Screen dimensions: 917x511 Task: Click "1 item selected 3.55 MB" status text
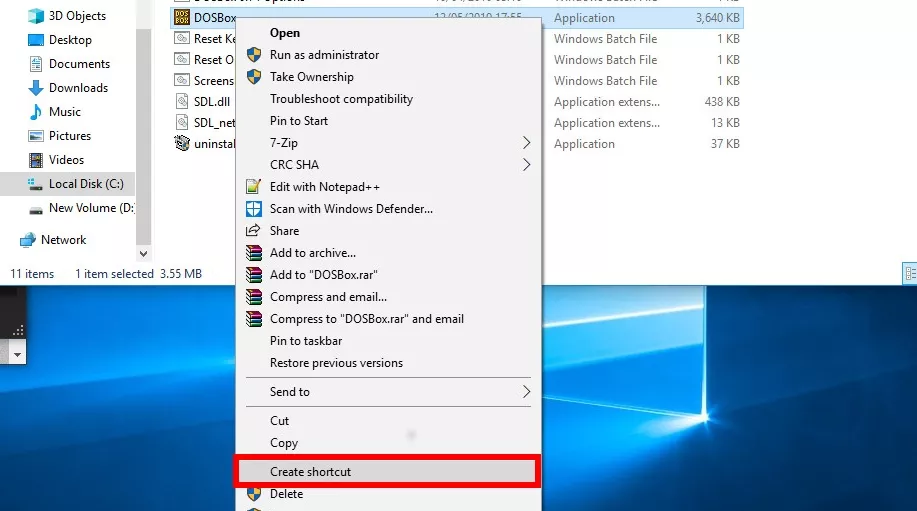(x=139, y=274)
